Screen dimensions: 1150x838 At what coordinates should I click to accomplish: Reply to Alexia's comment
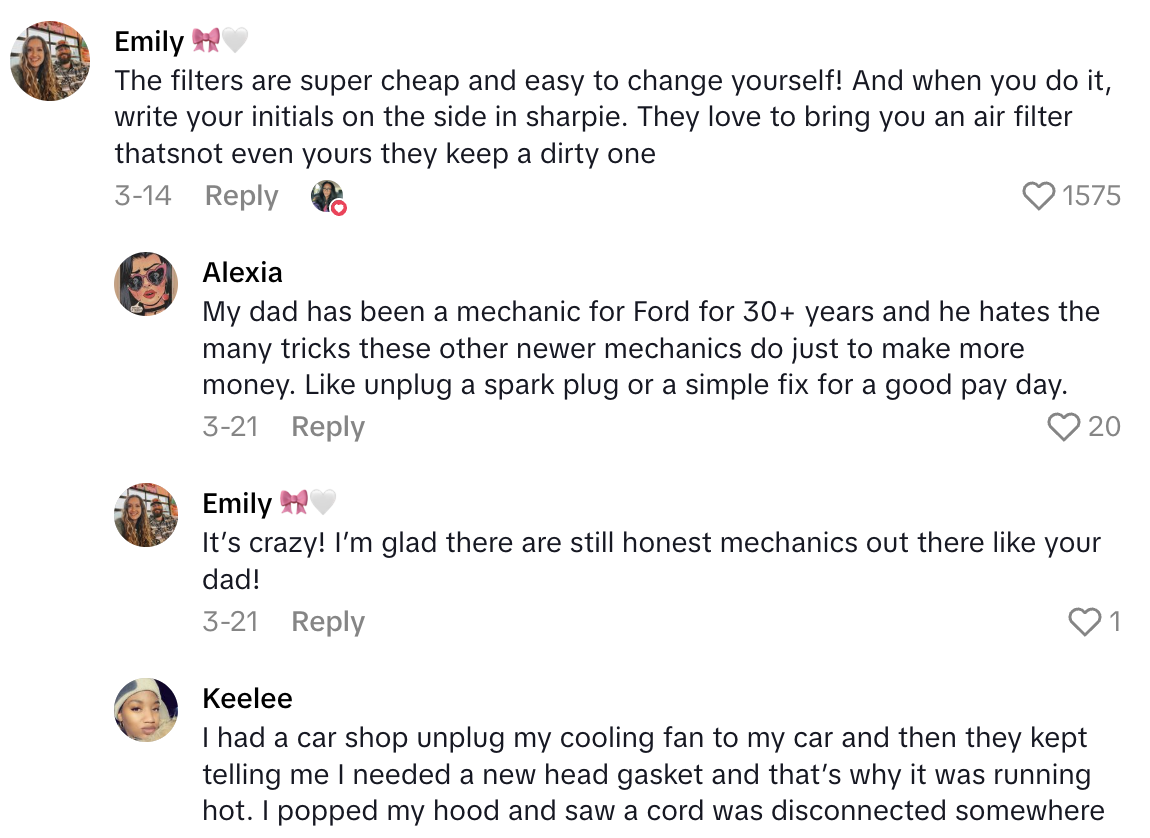(328, 427)
